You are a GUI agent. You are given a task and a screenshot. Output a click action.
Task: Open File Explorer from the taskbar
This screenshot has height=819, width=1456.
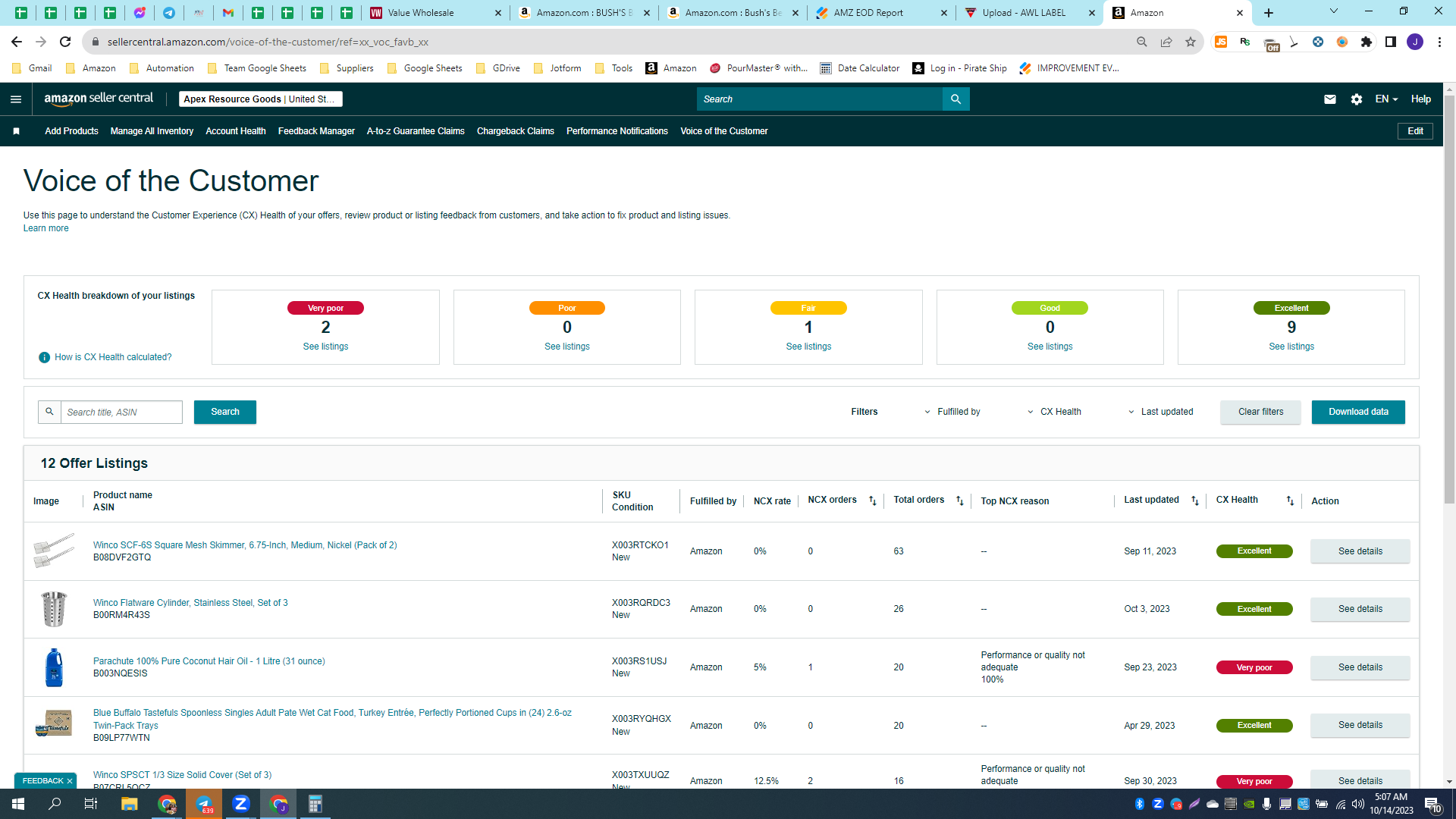[129, 804]
